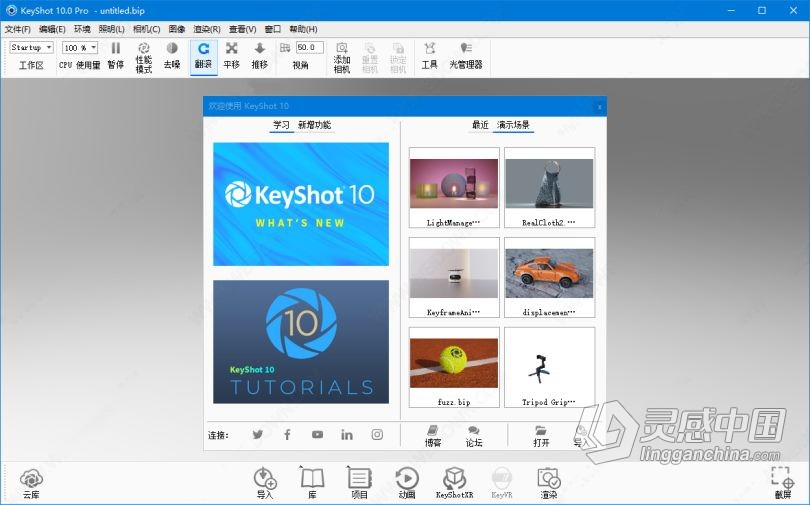Screen dimensions: 810x505
Task: Open the 动画 animation panel
Action: click(x=407, y=482)
